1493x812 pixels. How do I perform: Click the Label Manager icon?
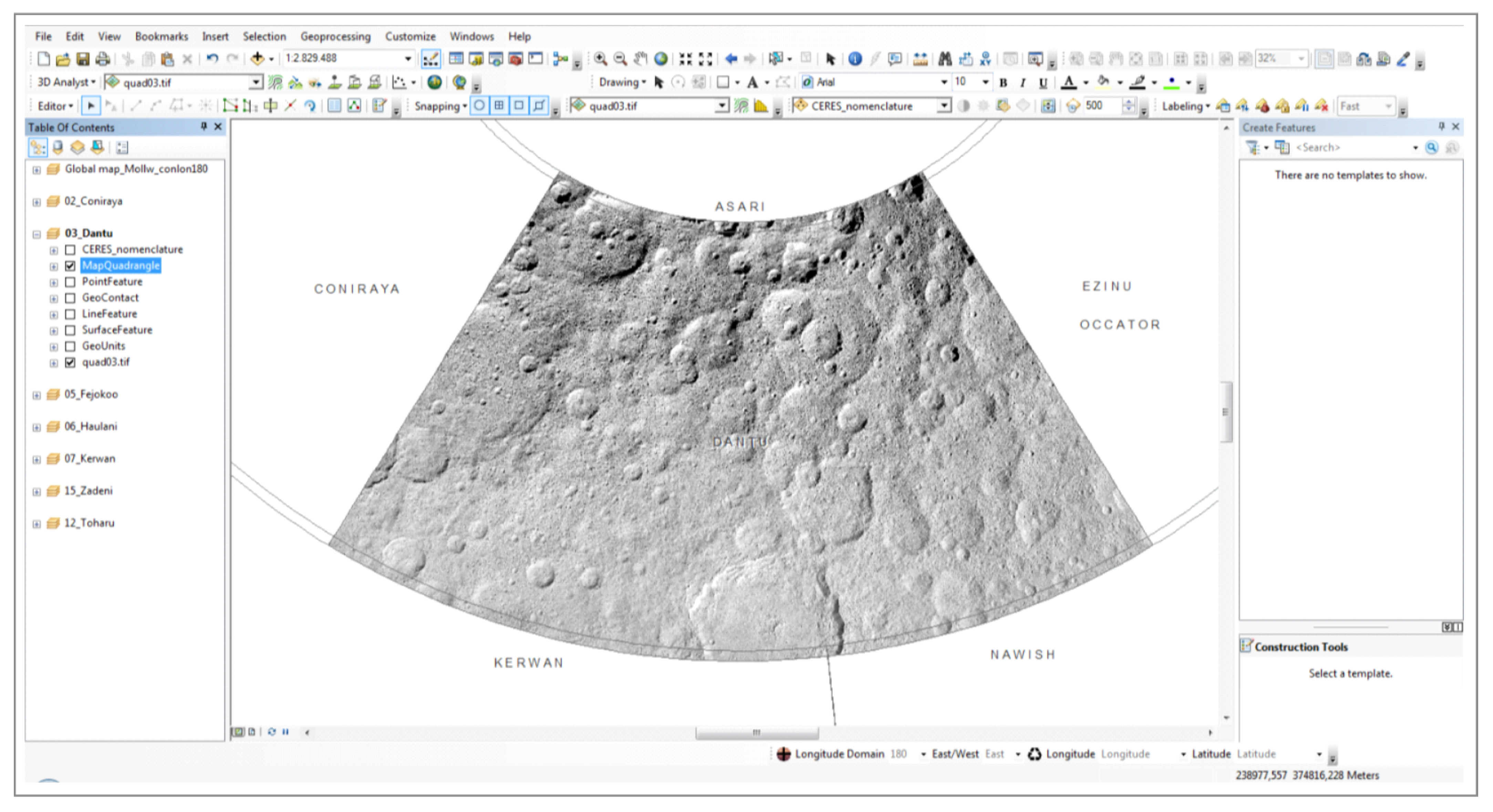(1223, 106)
